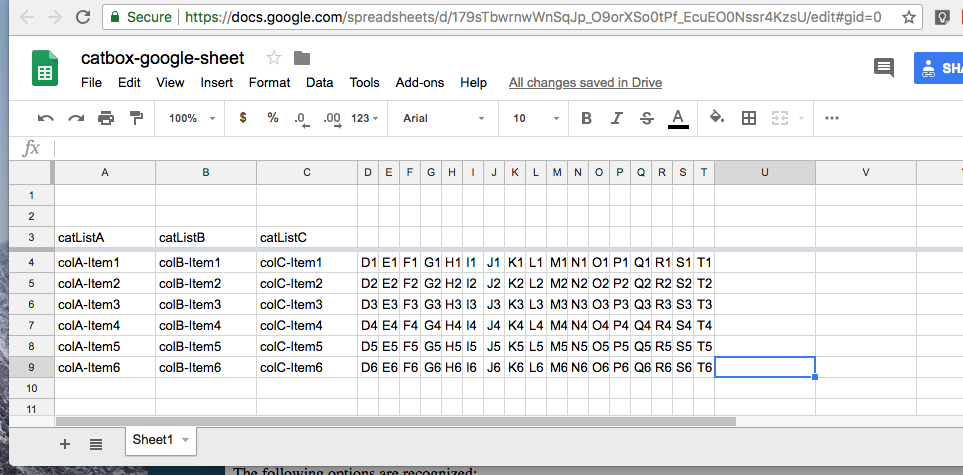The width and height of the screenshot is (963, 475).
Task: Select column A header
Action: click(x=105, y=173)
